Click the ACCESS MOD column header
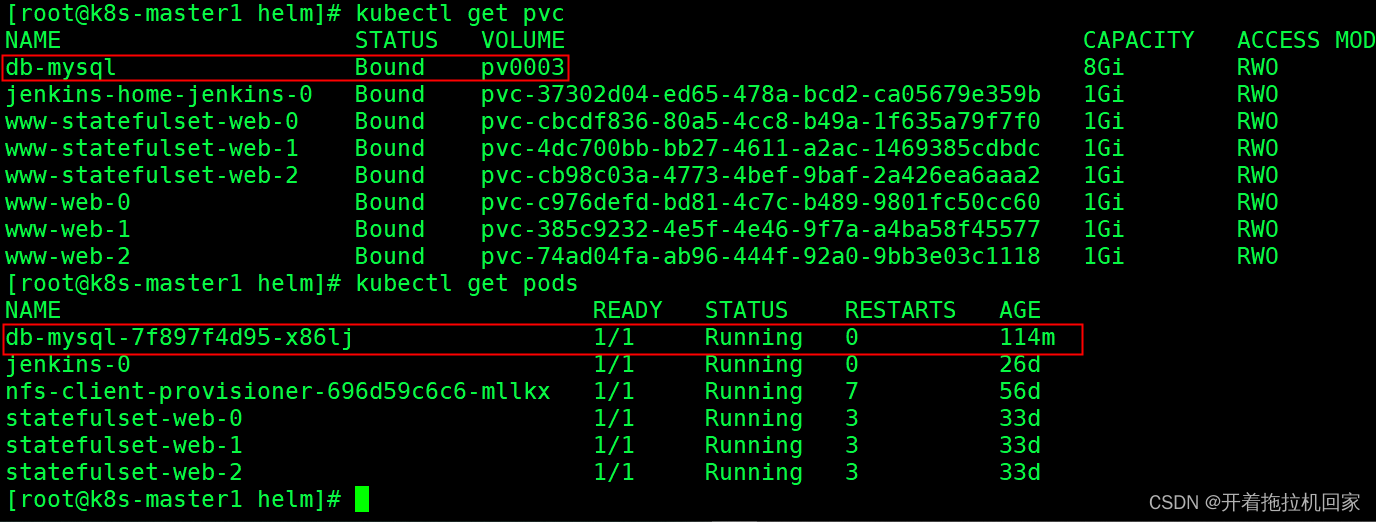The height and width of the screenshot is (522, 1376). [x=1306, y=40]
